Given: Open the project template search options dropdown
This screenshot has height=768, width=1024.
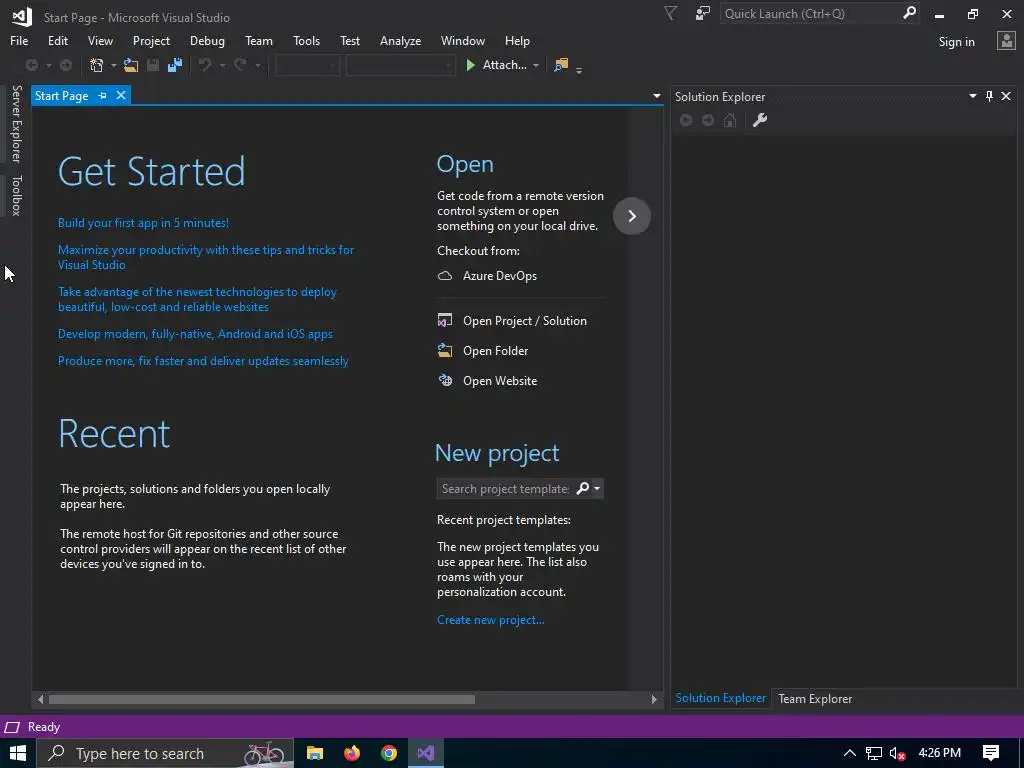Looking at the screenshot, I should (597, 488).
